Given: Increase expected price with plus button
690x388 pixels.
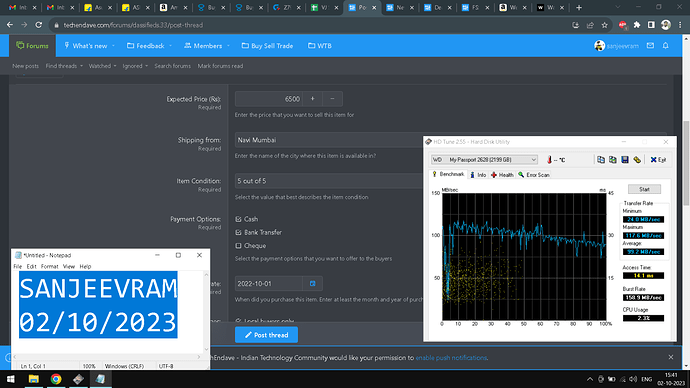Looking at the screenshot, I should click(x=312, y=99).
